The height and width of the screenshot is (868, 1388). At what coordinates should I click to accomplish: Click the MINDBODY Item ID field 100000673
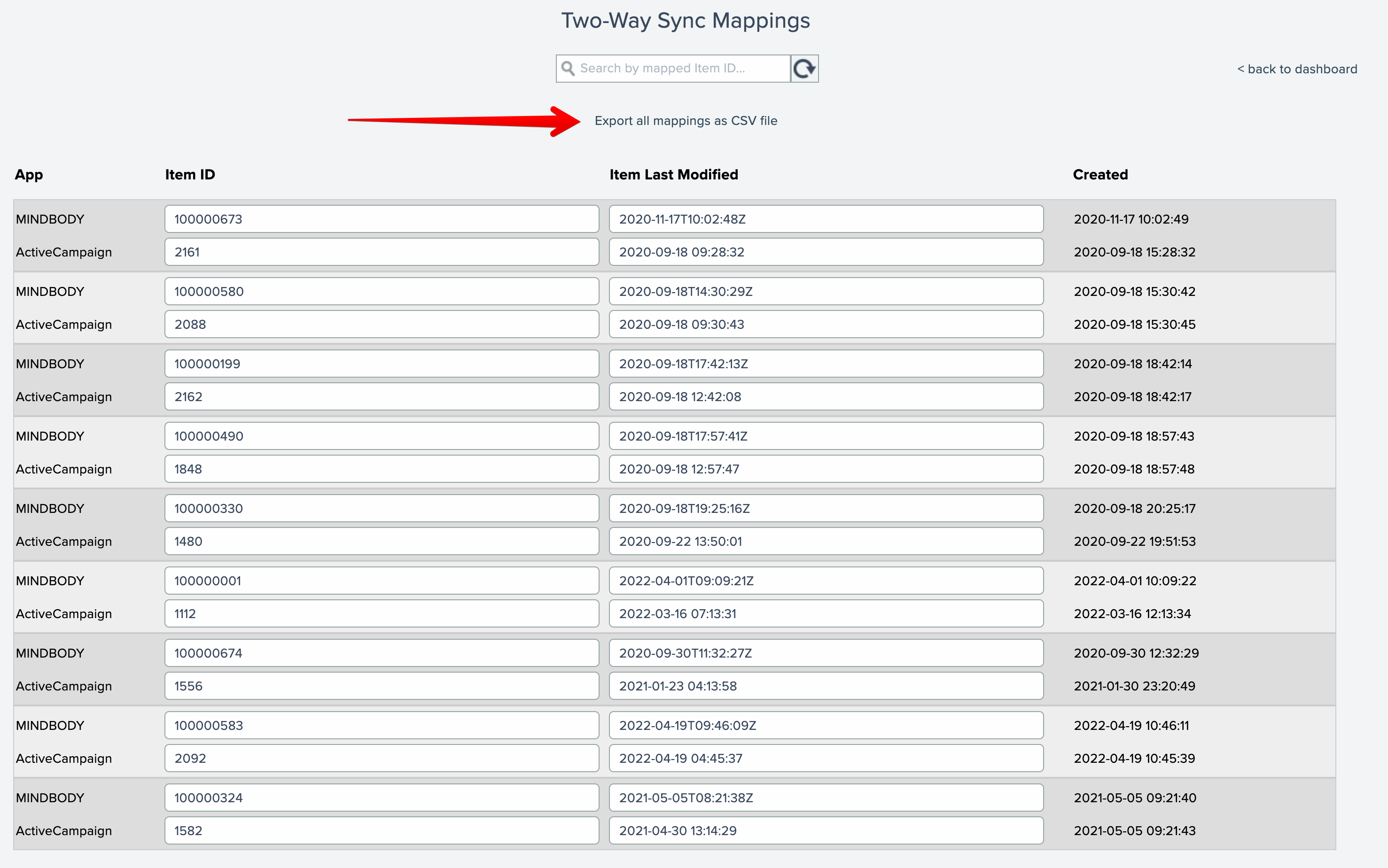(x=382, y=219)
